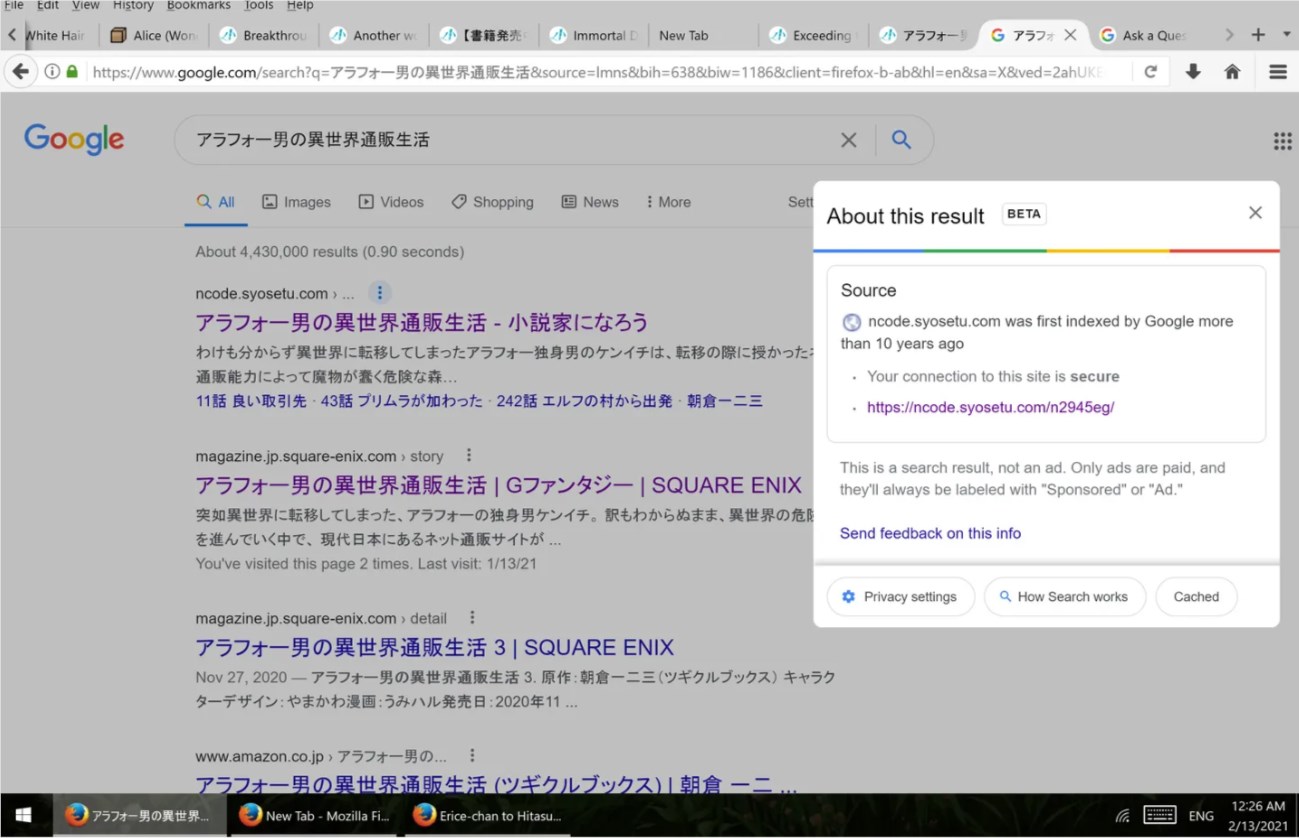Click the Google logo
The height and width of the screenshot is (838, 1299).
point(74,140)
